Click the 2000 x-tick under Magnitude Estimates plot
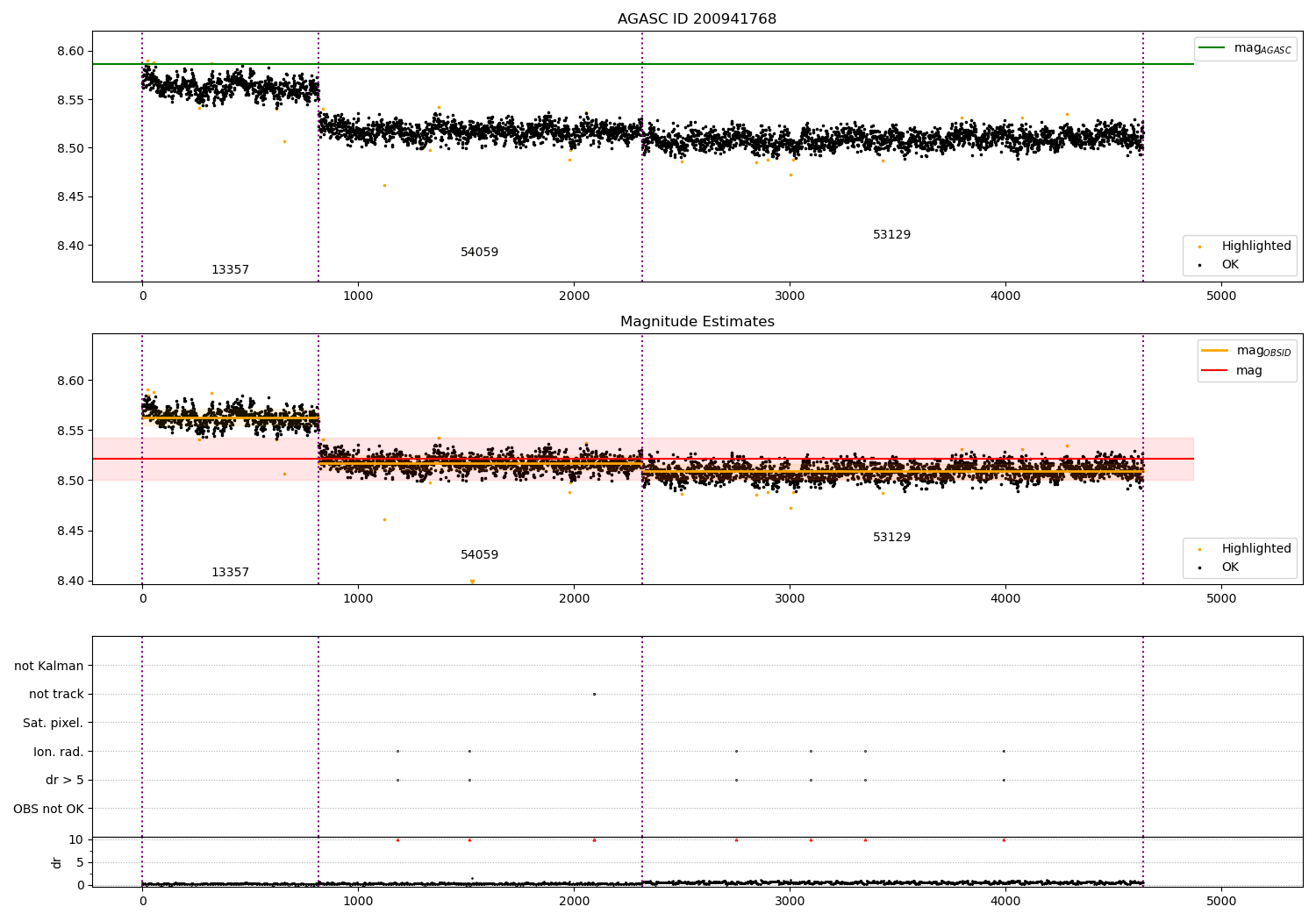Viewport: 1316px width, 921px height. [574, 598]
